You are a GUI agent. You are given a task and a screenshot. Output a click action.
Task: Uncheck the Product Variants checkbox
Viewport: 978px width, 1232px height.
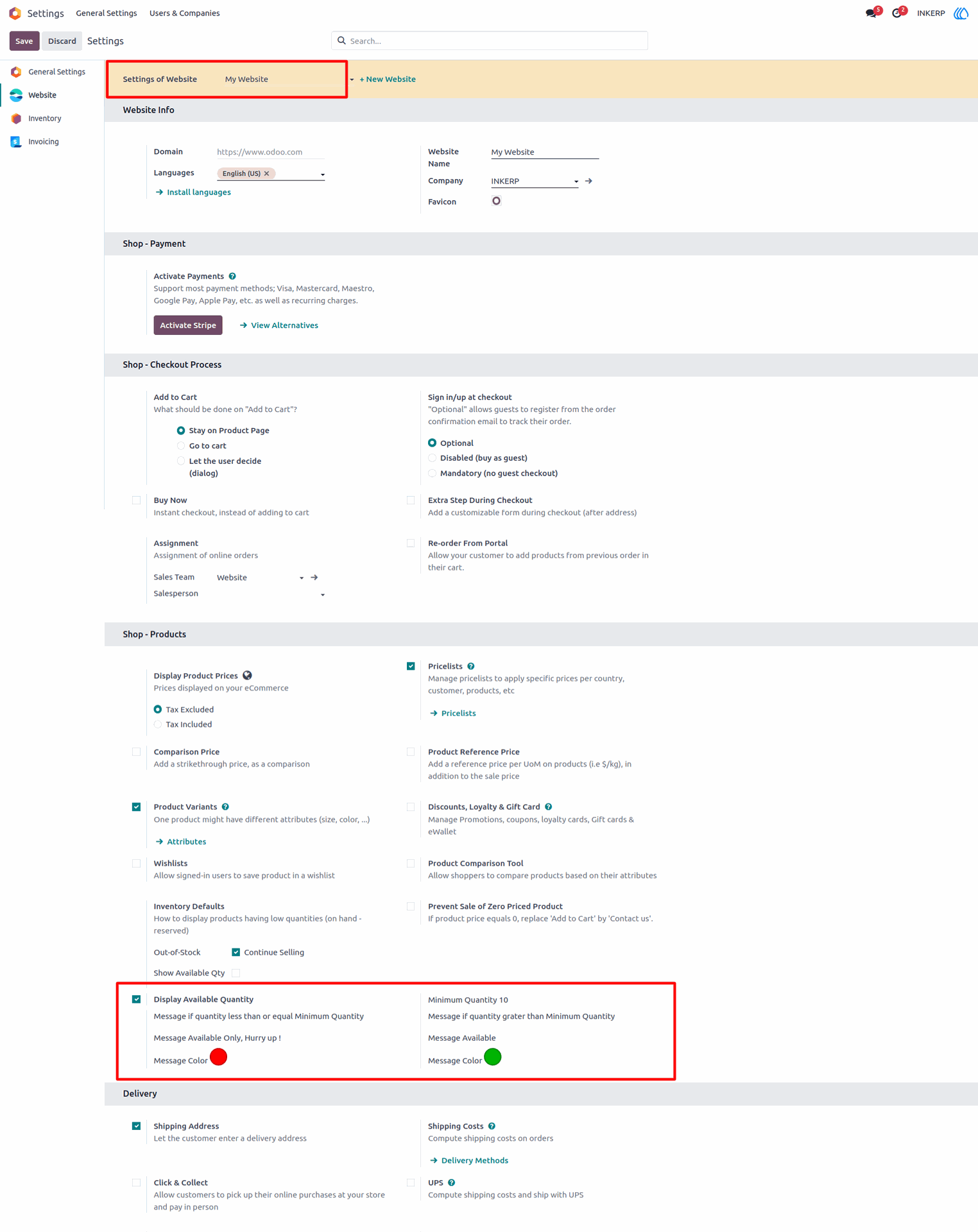[x=136, y=807]
